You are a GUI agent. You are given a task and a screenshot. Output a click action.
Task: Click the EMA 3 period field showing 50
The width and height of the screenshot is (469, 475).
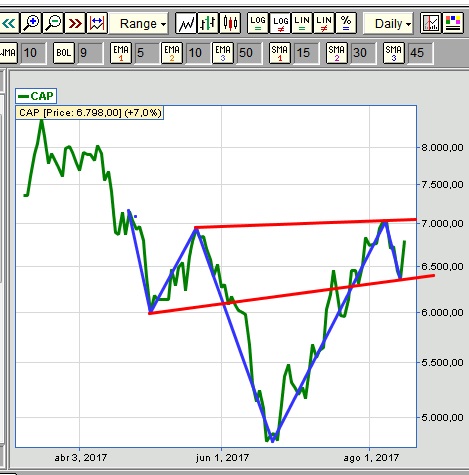pos(250,53)
